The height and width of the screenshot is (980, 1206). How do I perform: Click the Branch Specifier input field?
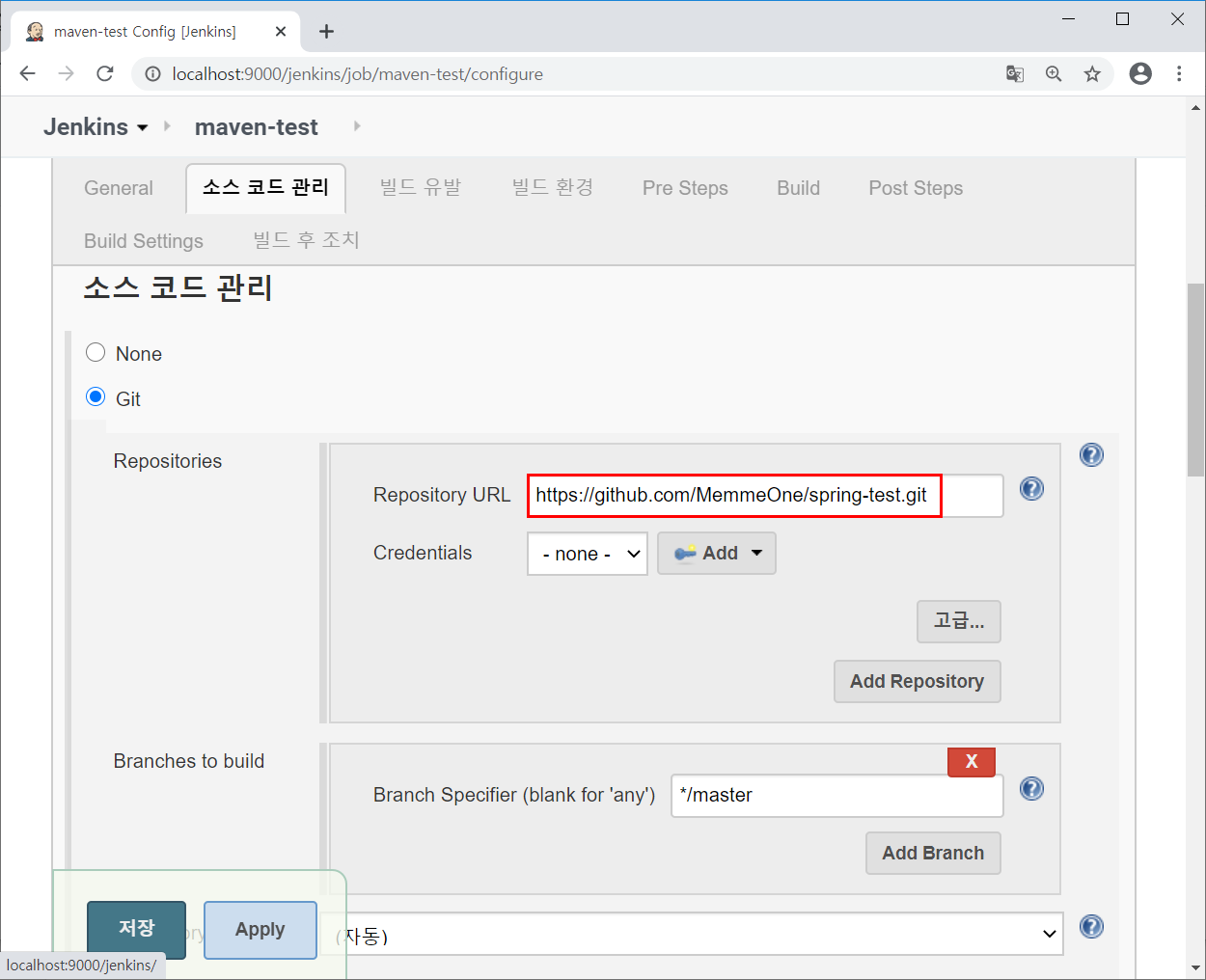click(837, 796)
